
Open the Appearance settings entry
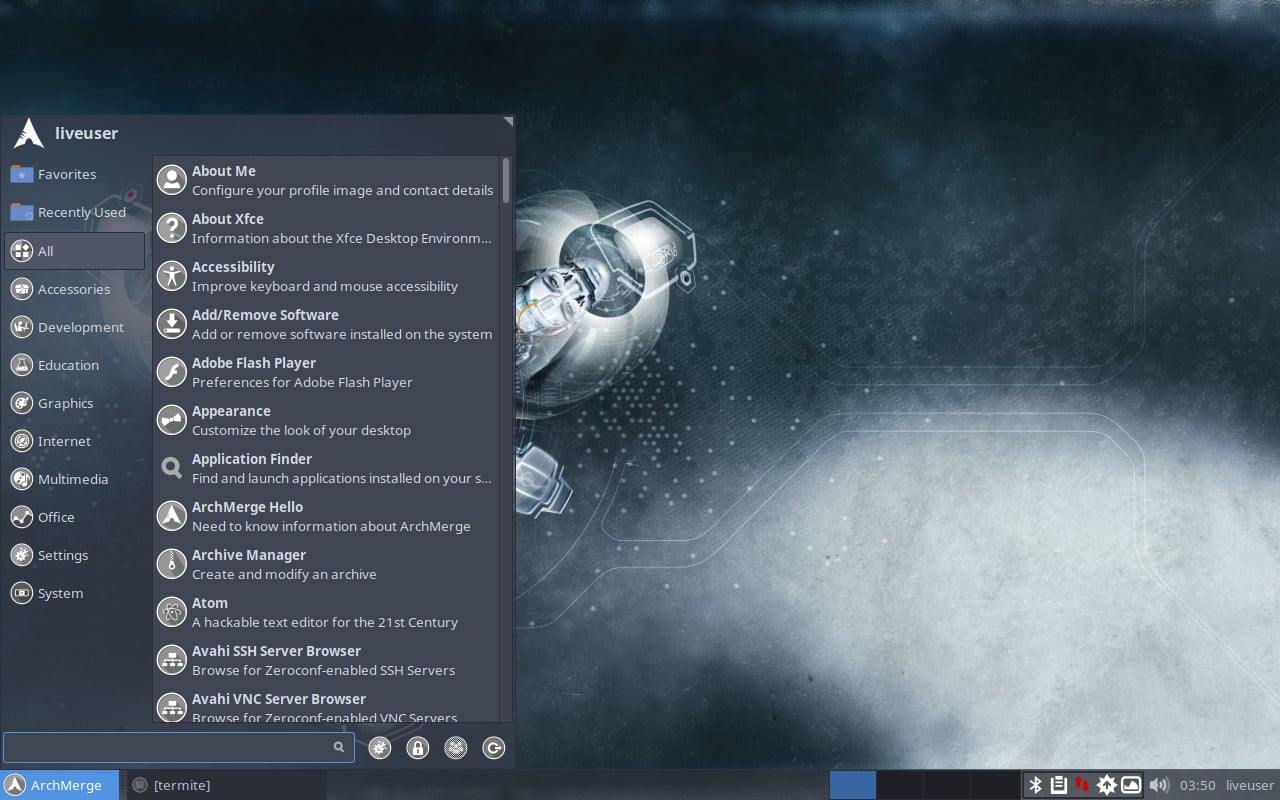tap(326, 420)
